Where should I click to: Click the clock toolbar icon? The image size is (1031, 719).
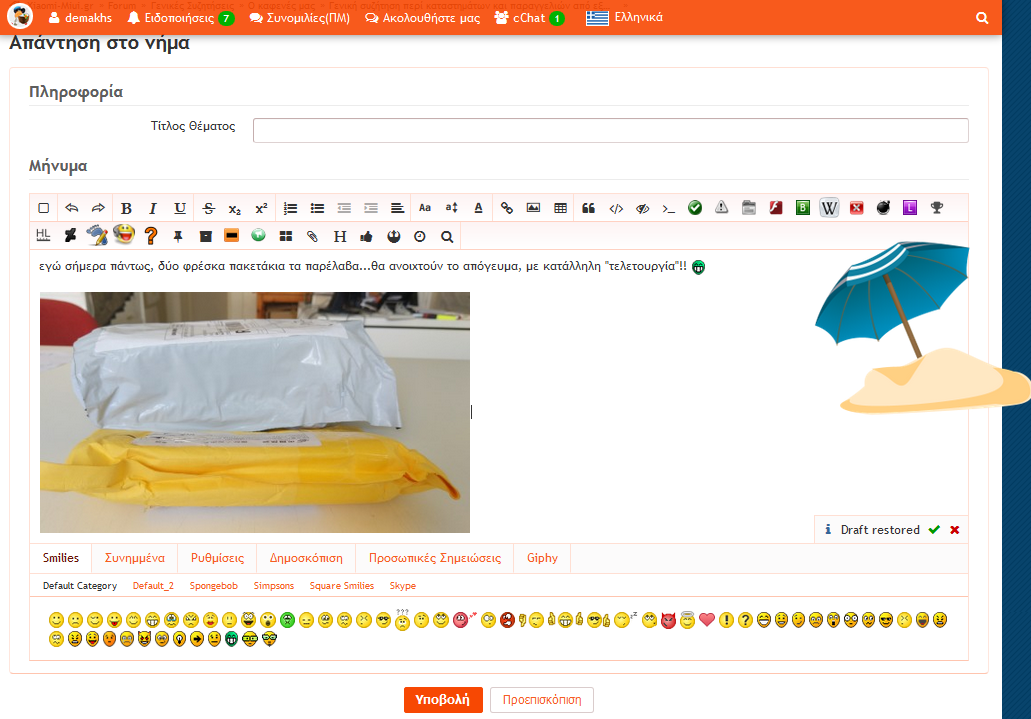click(x=420, y=237)
